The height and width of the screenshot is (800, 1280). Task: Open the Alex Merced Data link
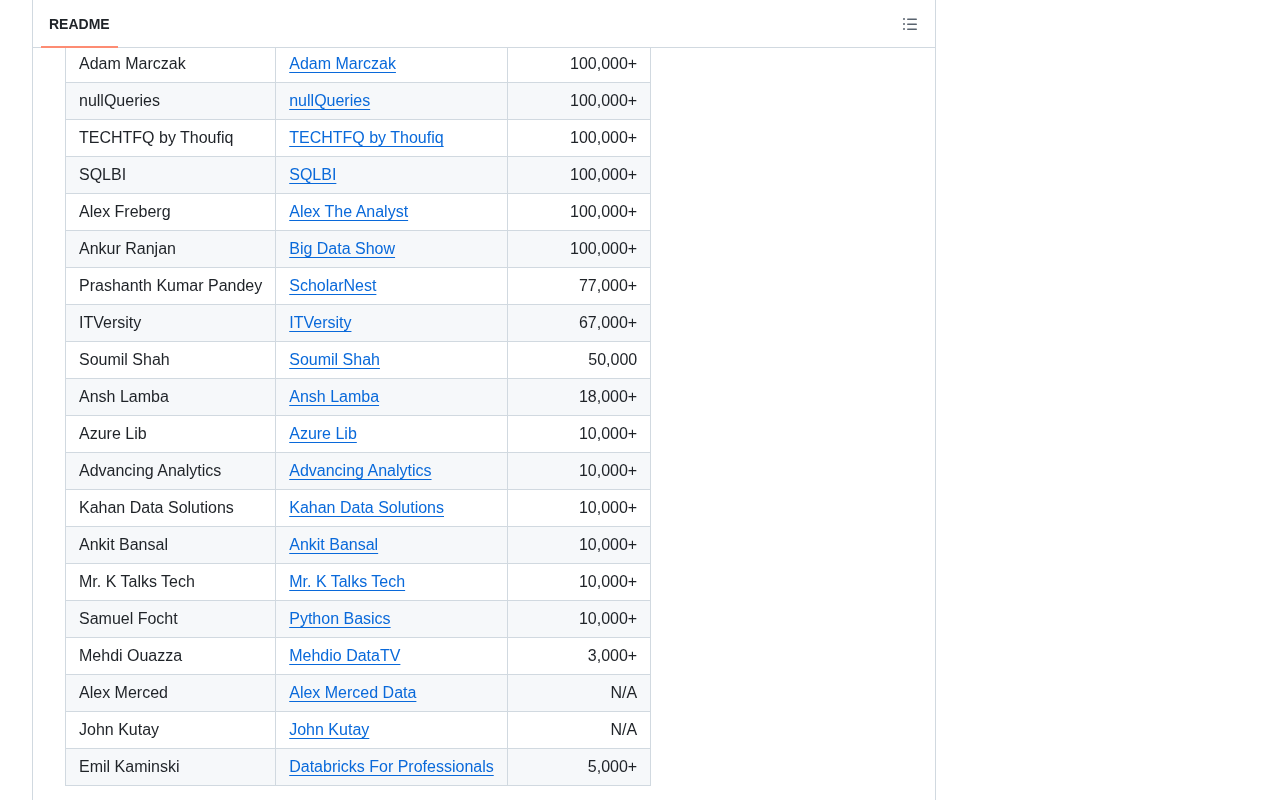tap(352, 693)
